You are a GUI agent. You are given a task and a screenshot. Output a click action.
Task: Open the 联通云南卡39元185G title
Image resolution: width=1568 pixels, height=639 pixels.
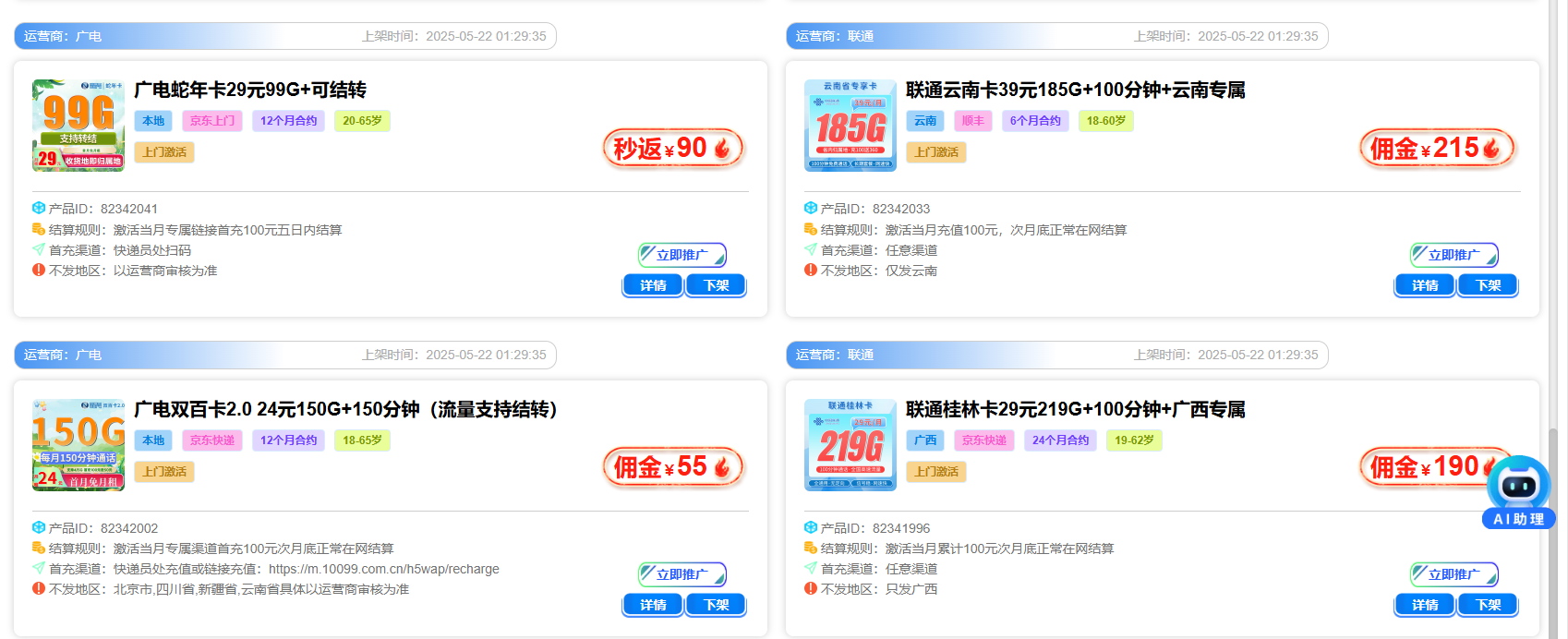pyautogui.click(x=1076, y=90)
